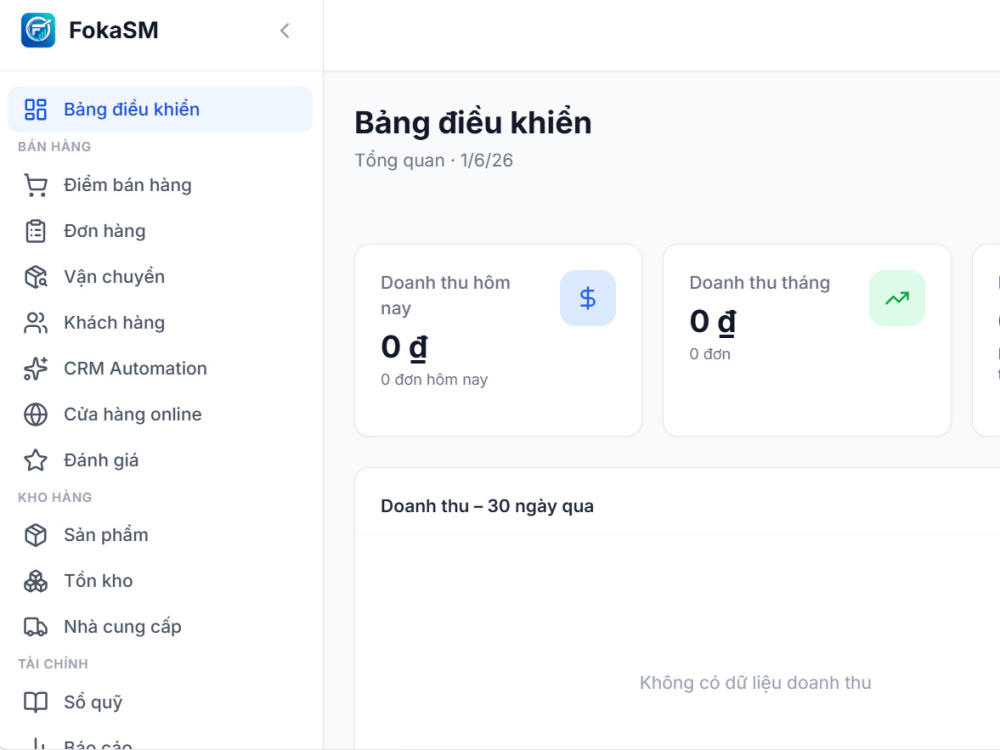This screenshot has height=750, width=1000.
Task: Click 'Không có dữ liệu doanh thu' message
Action: [755, 683]
